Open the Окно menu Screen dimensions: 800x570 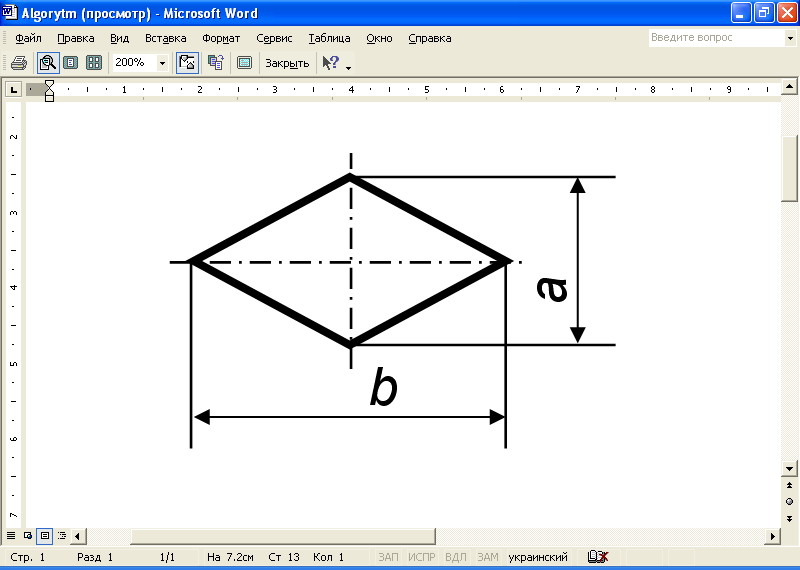click(379, 38)
